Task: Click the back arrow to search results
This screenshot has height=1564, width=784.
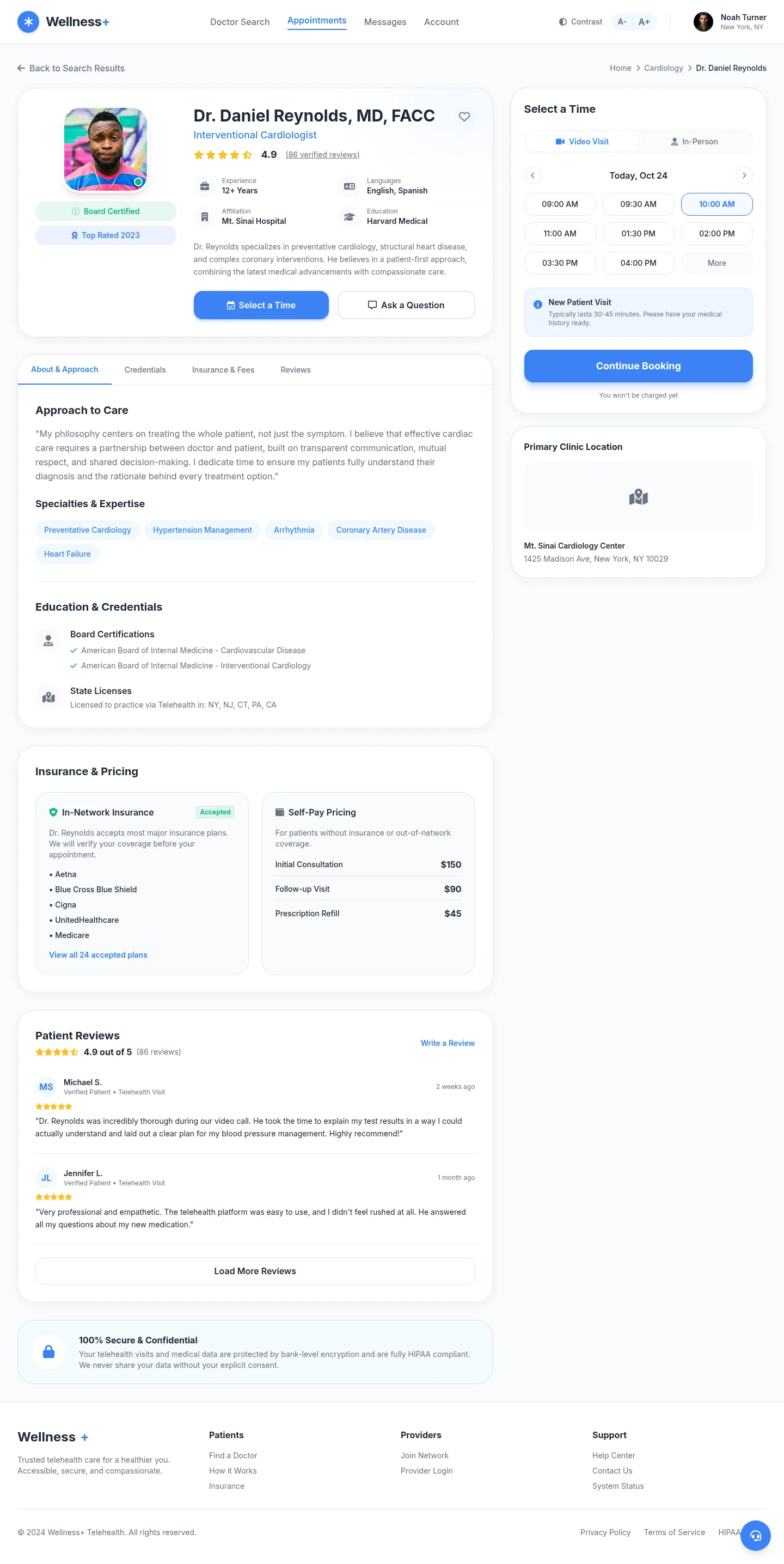Action: [21, 68]
